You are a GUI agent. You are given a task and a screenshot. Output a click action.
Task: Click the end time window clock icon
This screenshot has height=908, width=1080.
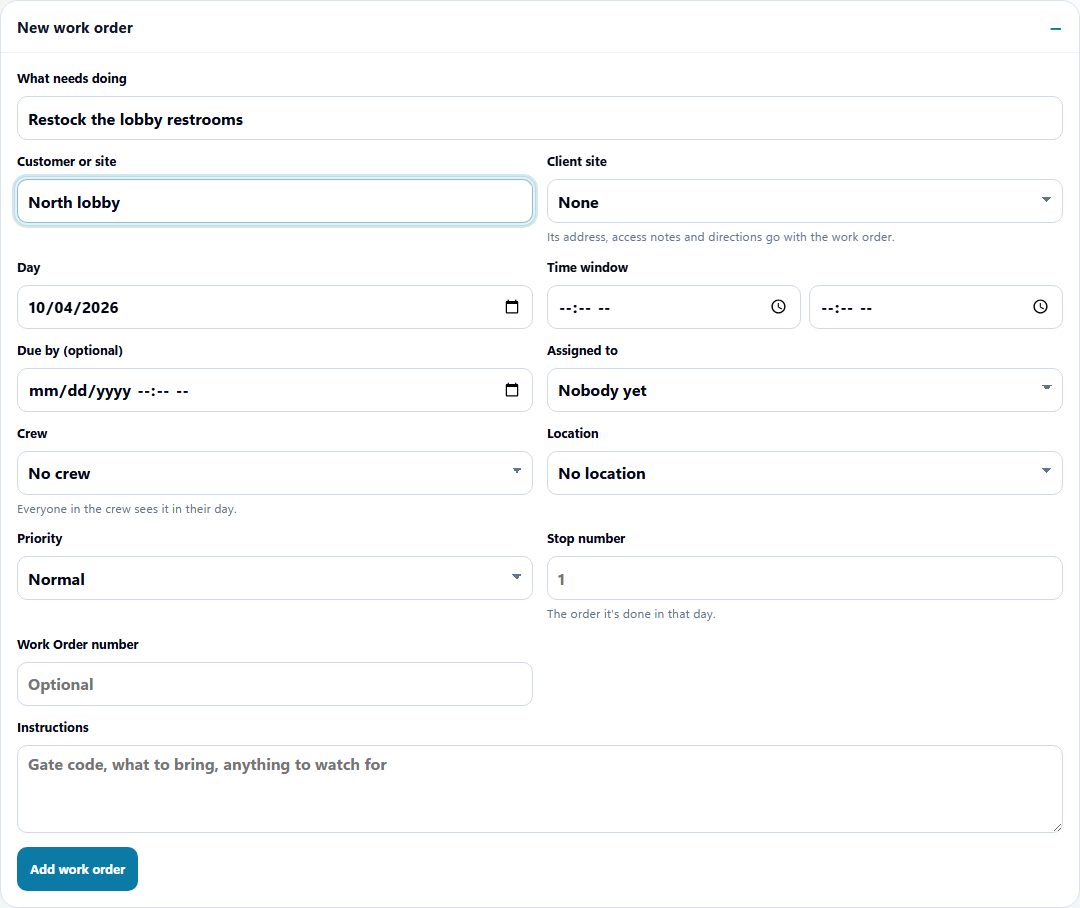click(1040, 307)
